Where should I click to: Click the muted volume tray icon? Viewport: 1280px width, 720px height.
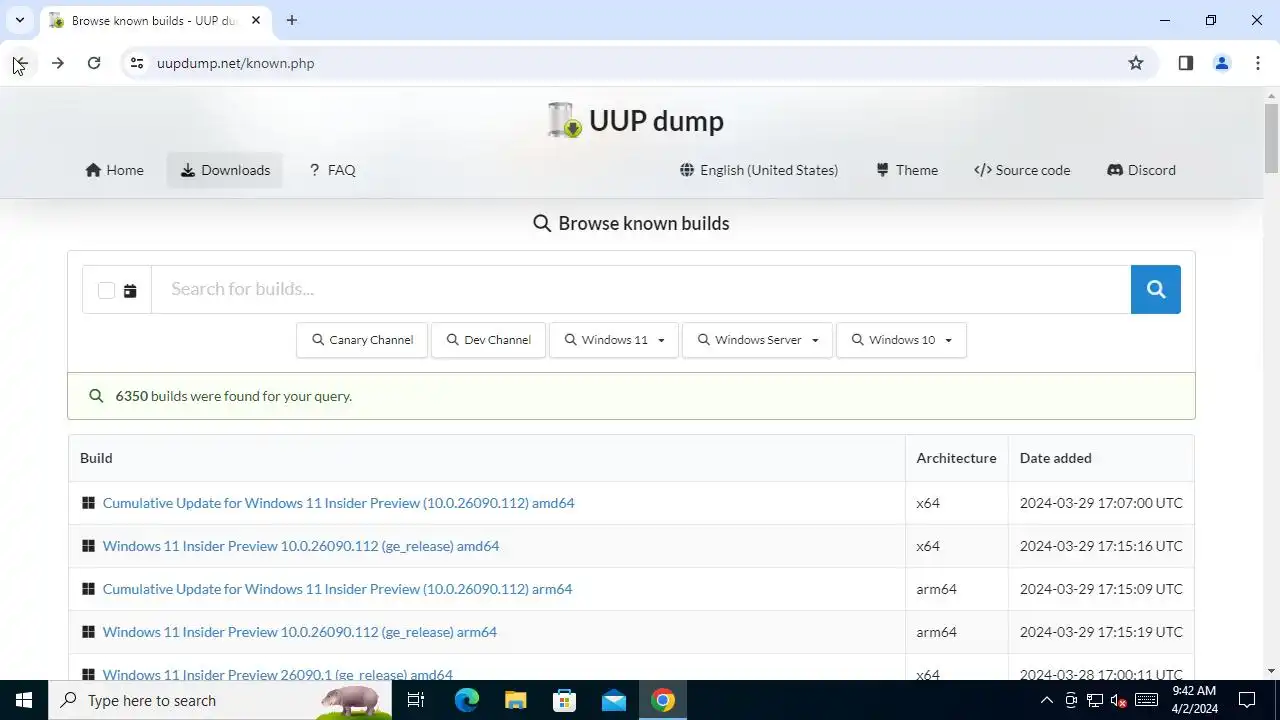click(1120, 700)
